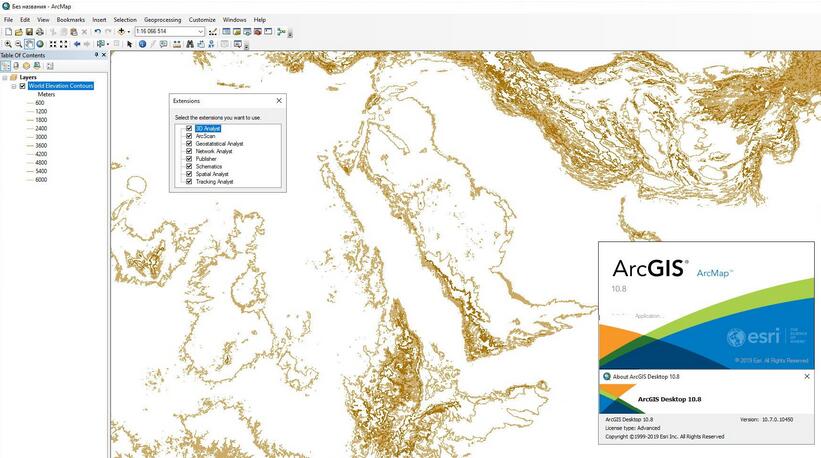Toggle the Network Analyst extension
The image size is (821, 458).
[189, 151]
